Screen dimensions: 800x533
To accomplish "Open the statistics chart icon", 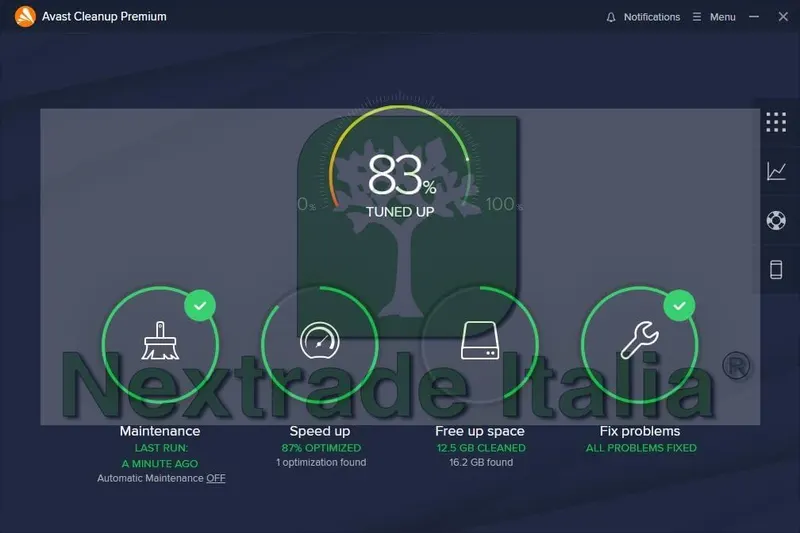I will (776, 171).
